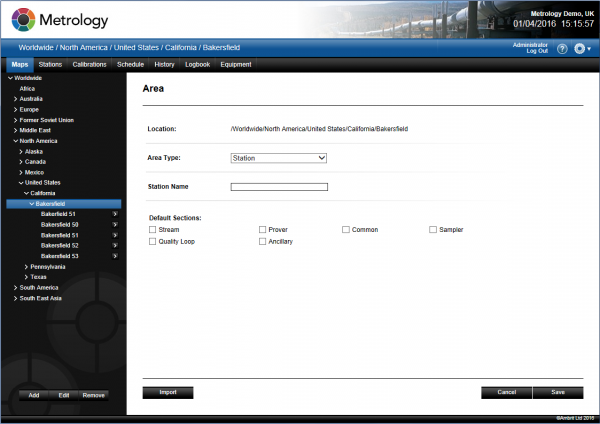Click the Administrator user label

530,45
